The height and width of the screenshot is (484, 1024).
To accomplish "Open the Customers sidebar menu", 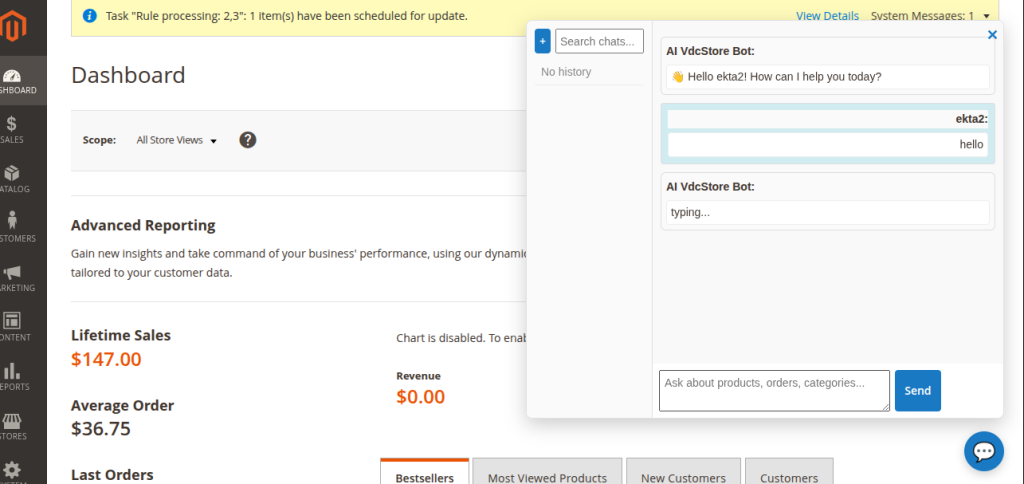I will (x=12, y=227).
